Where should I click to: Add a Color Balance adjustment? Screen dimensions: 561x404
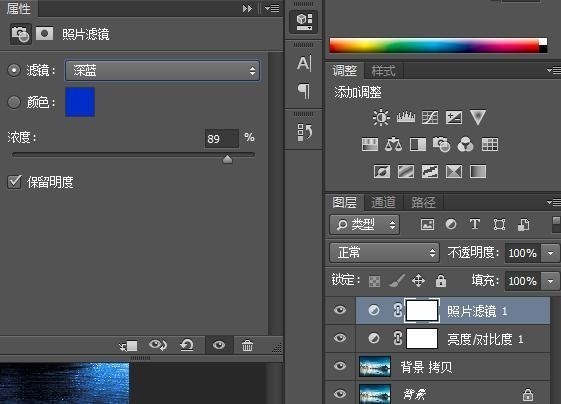(x=393, y=145)
